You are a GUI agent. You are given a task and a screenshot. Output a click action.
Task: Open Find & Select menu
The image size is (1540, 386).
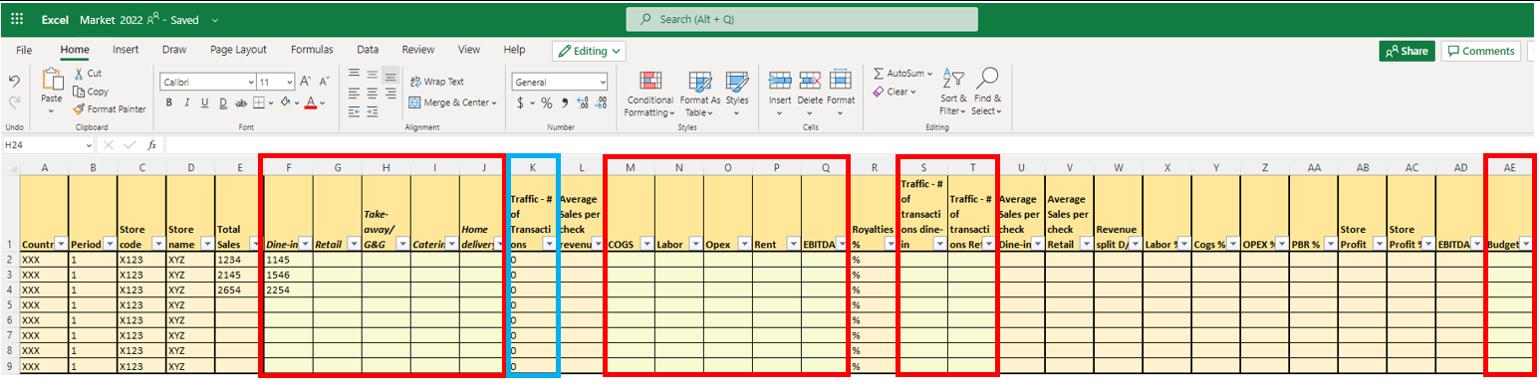click(x=987, y=91)
